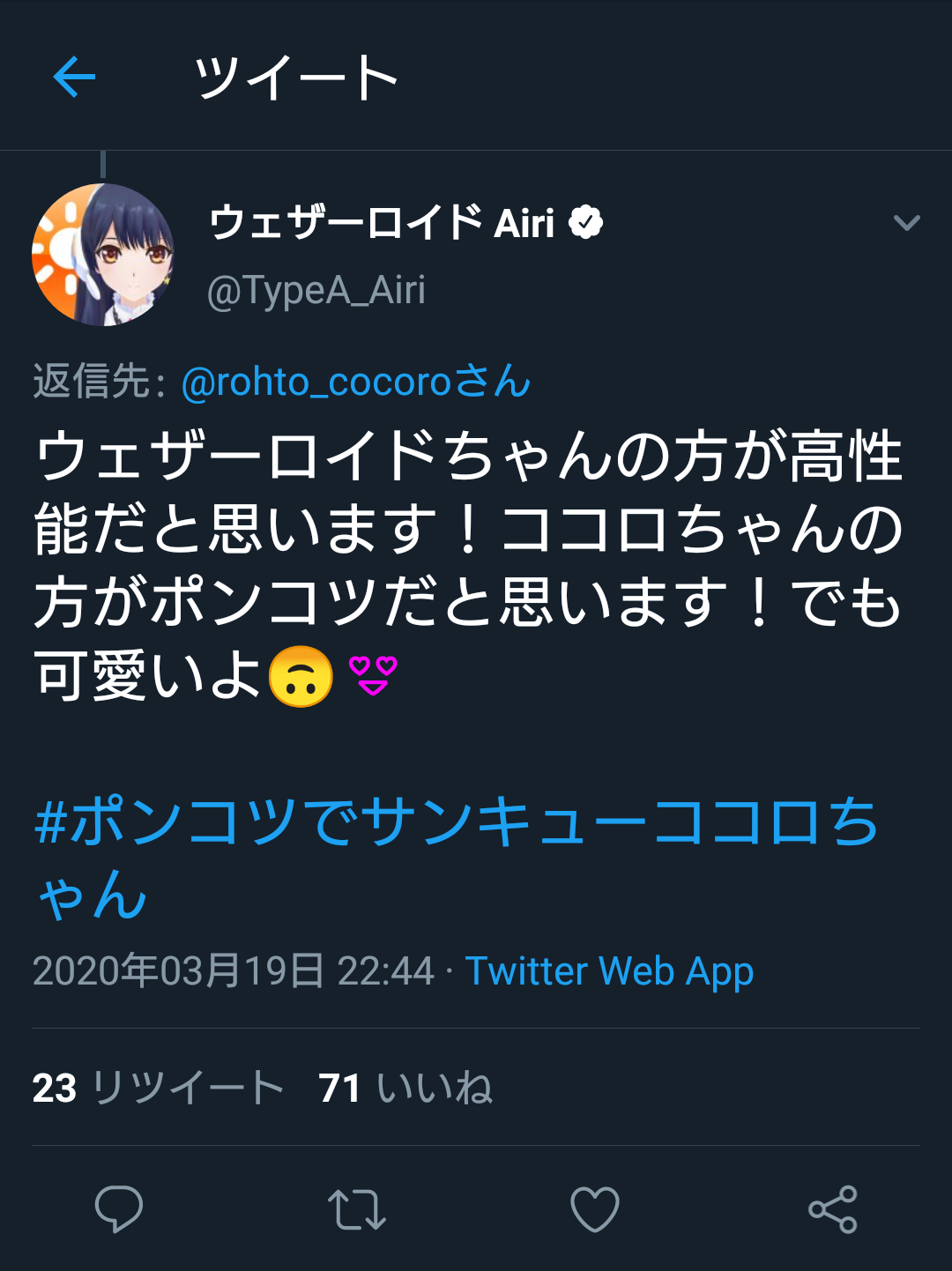Tap the ツイート header title

click(296, 78)
